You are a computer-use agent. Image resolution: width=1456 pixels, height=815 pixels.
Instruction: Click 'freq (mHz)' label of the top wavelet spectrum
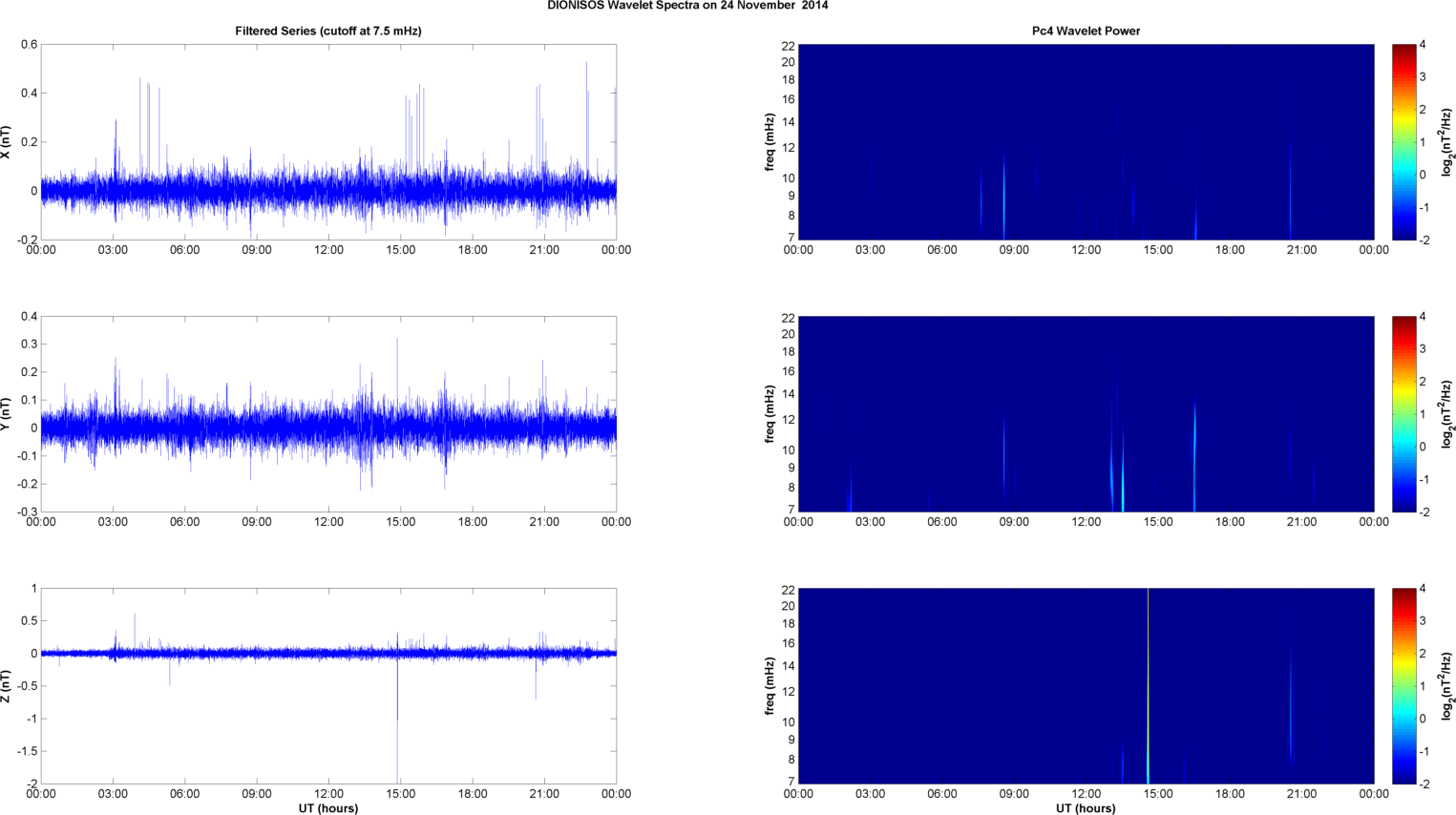[770, 142]
